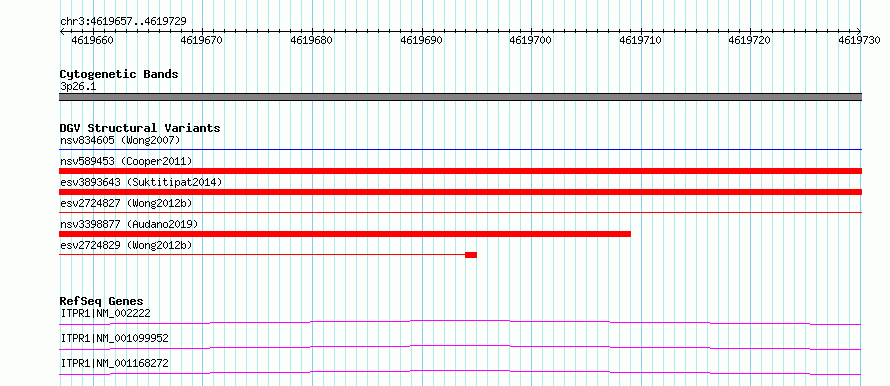
Task: Open ITPR1|NM_002222 transcript label
Action: pyautogui.click(x=105, y=313)
